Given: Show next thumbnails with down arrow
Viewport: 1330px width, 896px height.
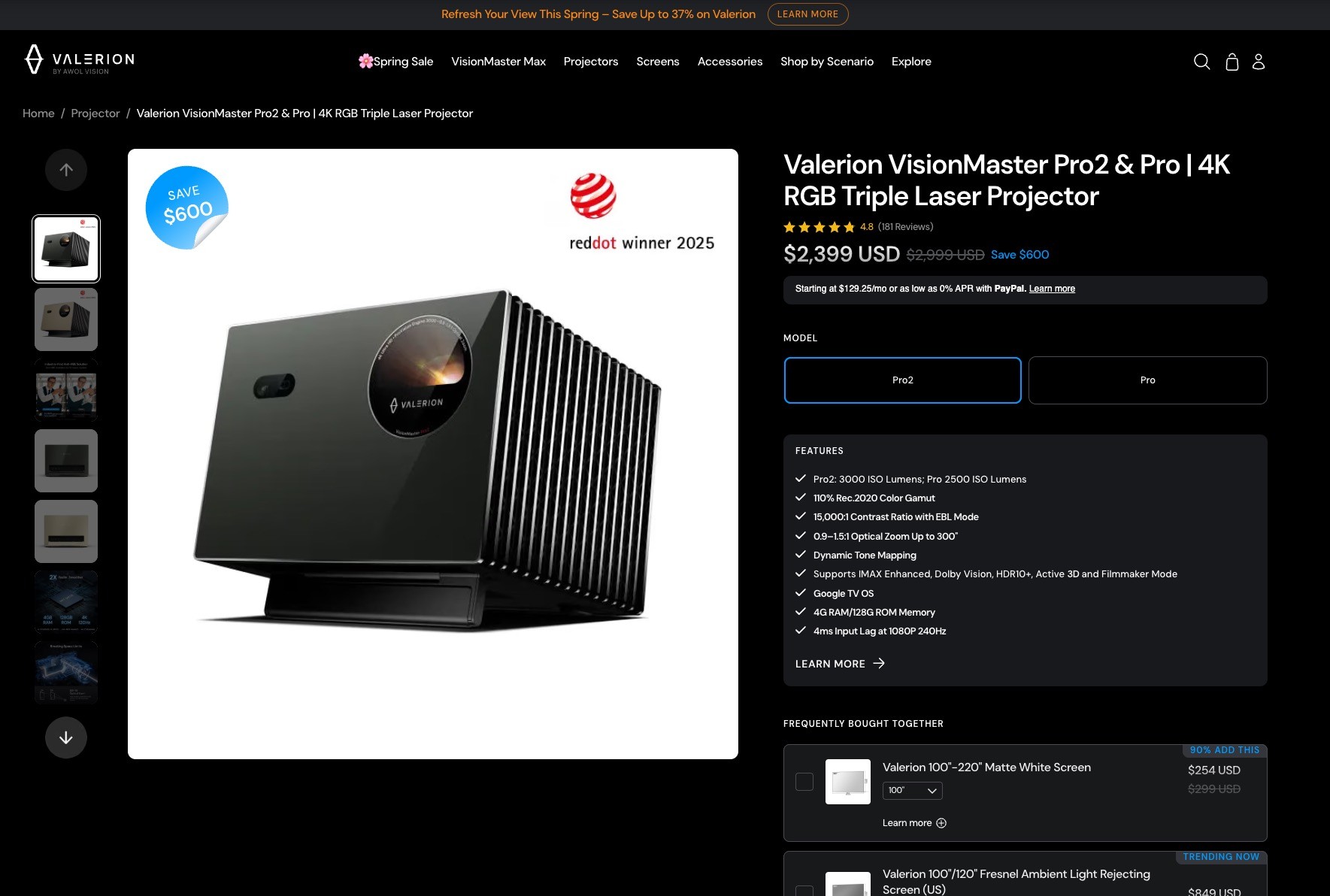Looking at the screenshot, I should coord(66,737).
